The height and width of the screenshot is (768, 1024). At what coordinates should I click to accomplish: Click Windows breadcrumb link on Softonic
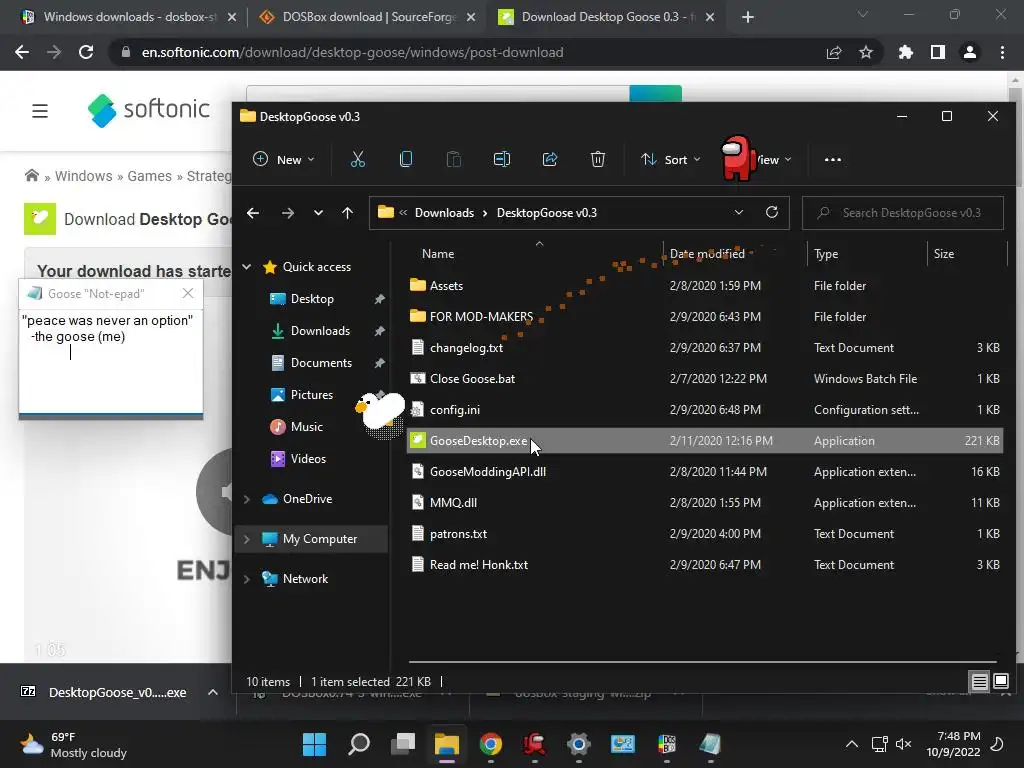pos(84,176)
